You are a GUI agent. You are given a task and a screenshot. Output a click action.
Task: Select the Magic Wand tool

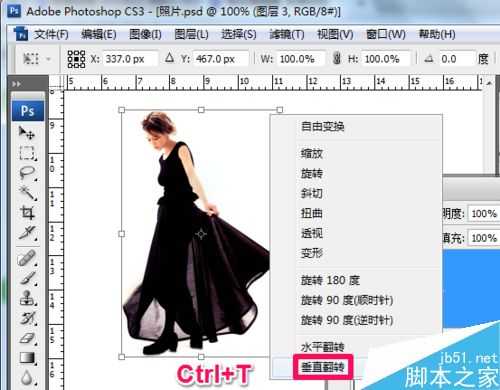coord(27,193)
